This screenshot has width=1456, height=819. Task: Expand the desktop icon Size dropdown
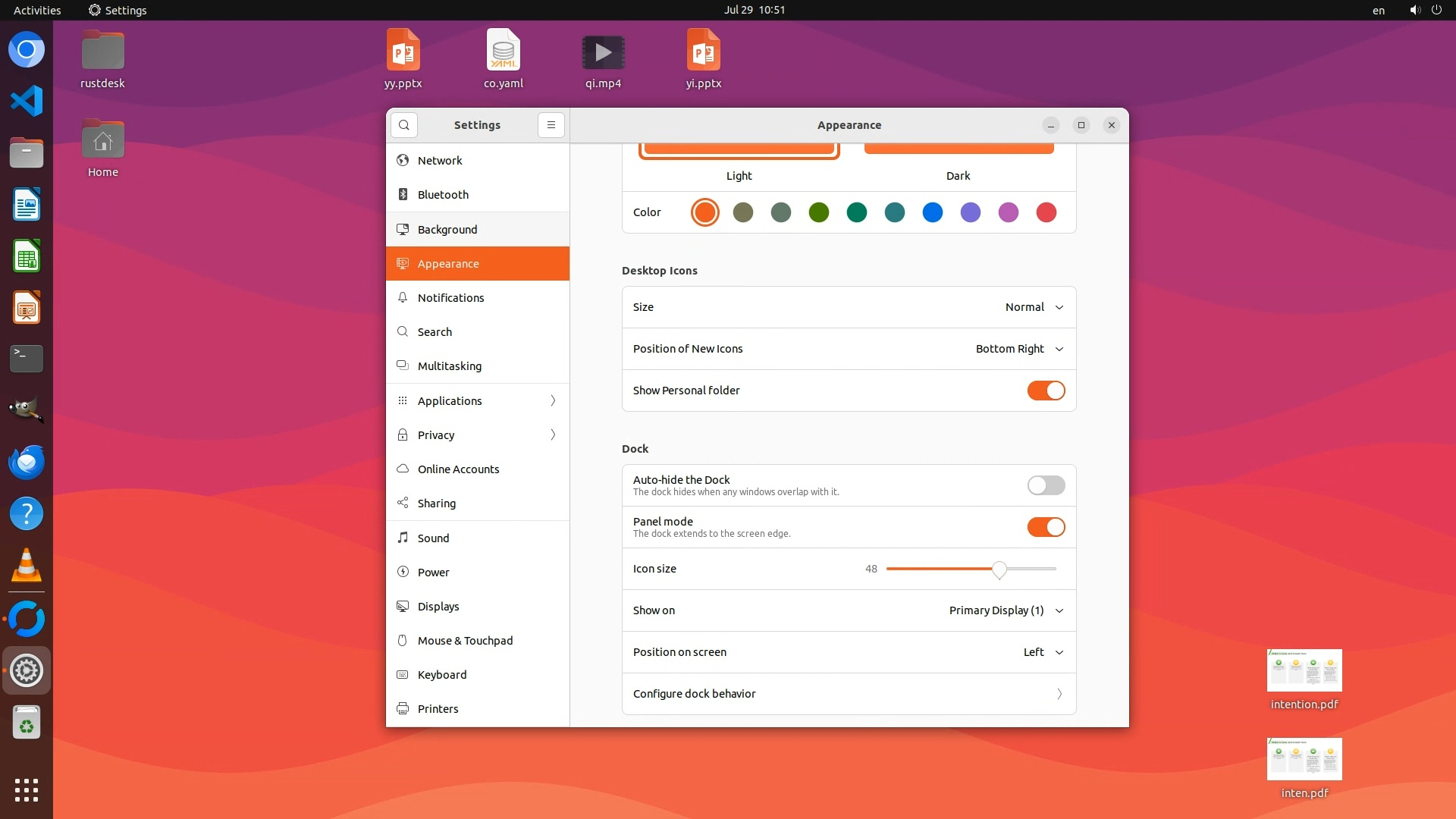[x=1034, y=307]
